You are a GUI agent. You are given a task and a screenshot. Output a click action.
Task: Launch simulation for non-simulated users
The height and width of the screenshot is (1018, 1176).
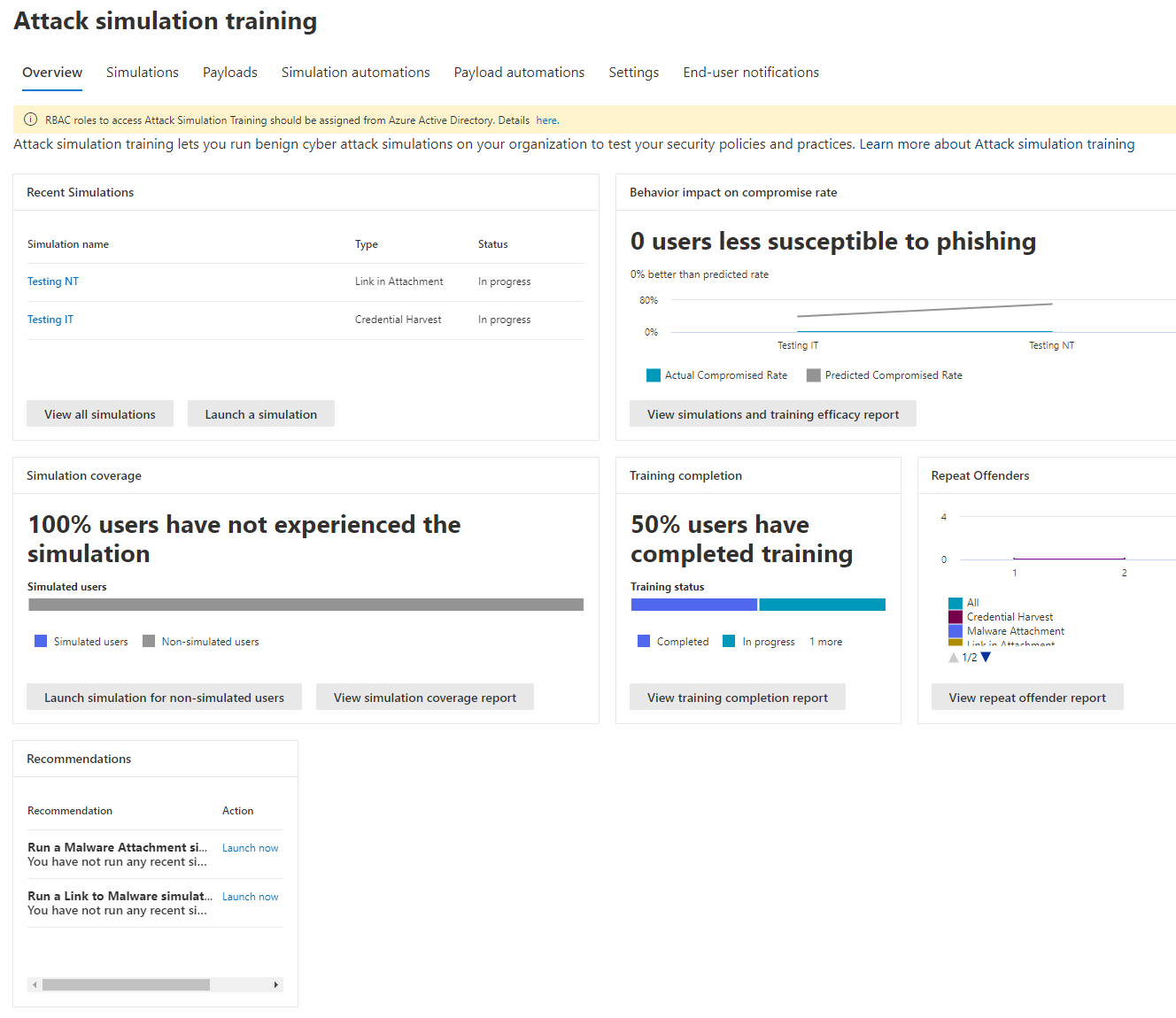[164, 697]
